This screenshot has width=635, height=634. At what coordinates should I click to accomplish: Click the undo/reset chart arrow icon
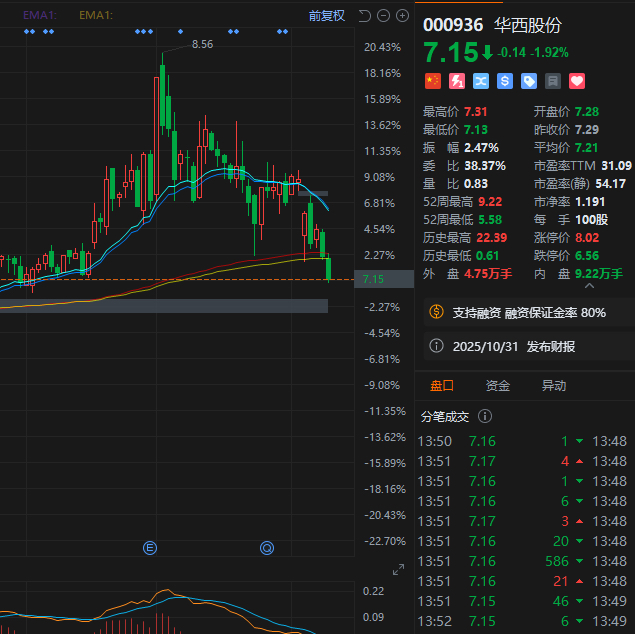(x=365, y=16)
